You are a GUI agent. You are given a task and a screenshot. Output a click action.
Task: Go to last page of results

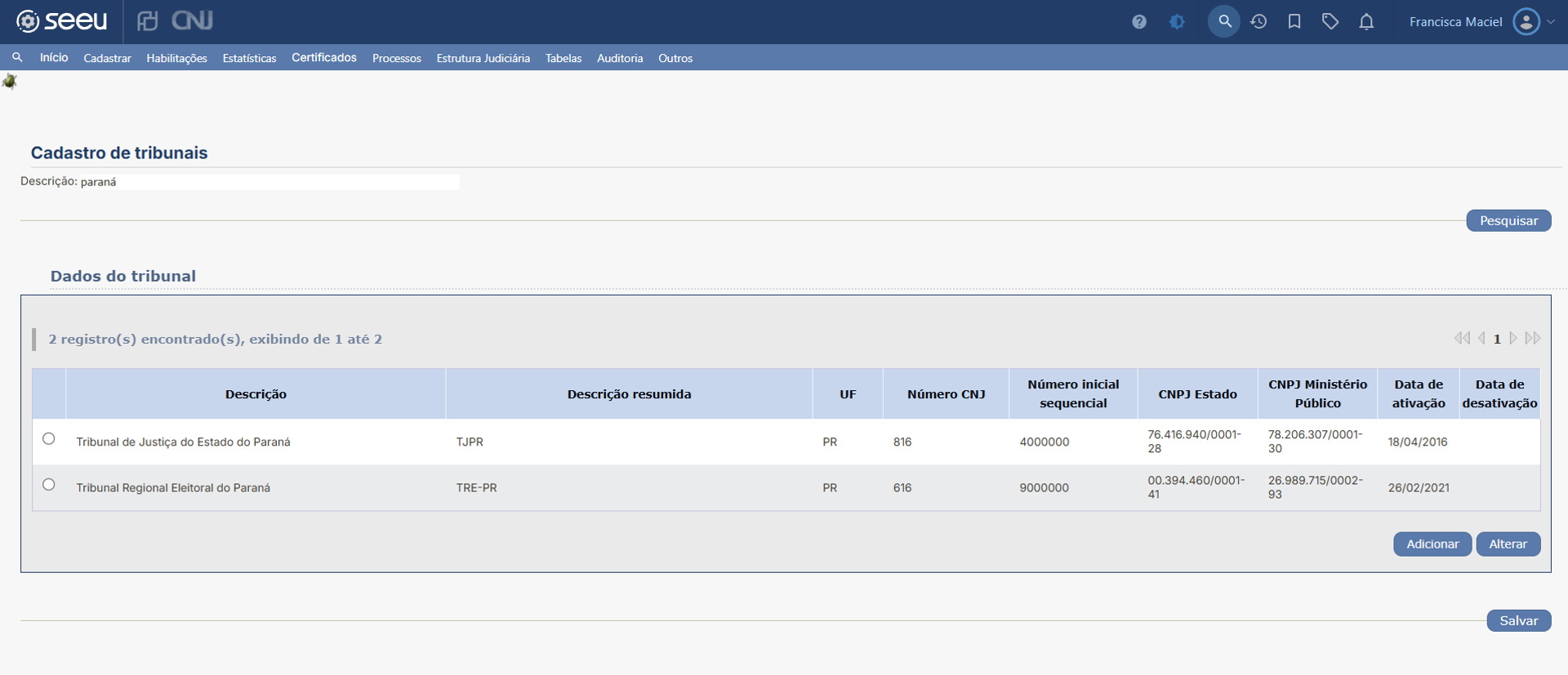click(x=1533, y=338)
